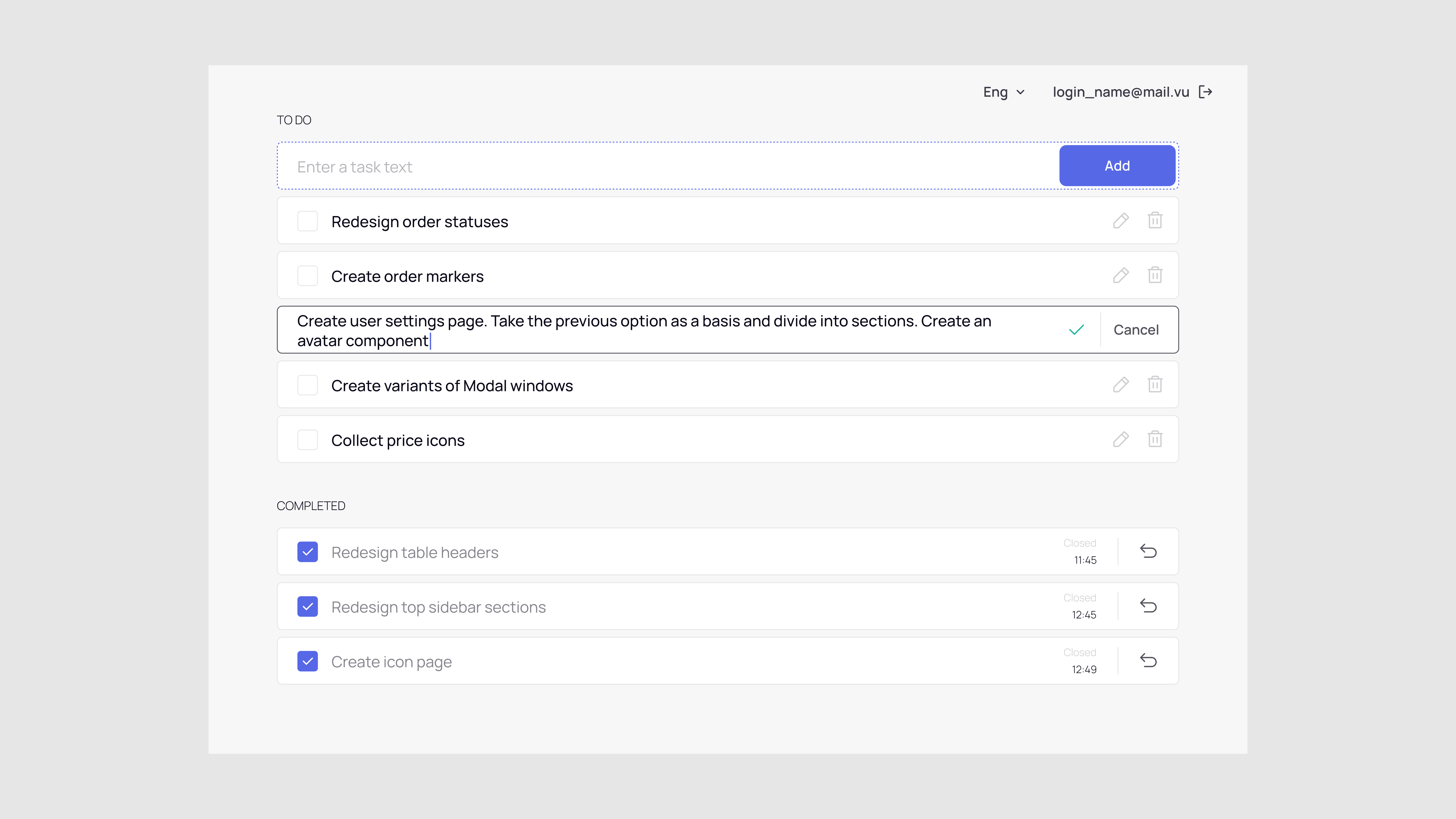Check off Collect price icons
The width and height of the screenshot is (1456, 819).
[307, 440]
